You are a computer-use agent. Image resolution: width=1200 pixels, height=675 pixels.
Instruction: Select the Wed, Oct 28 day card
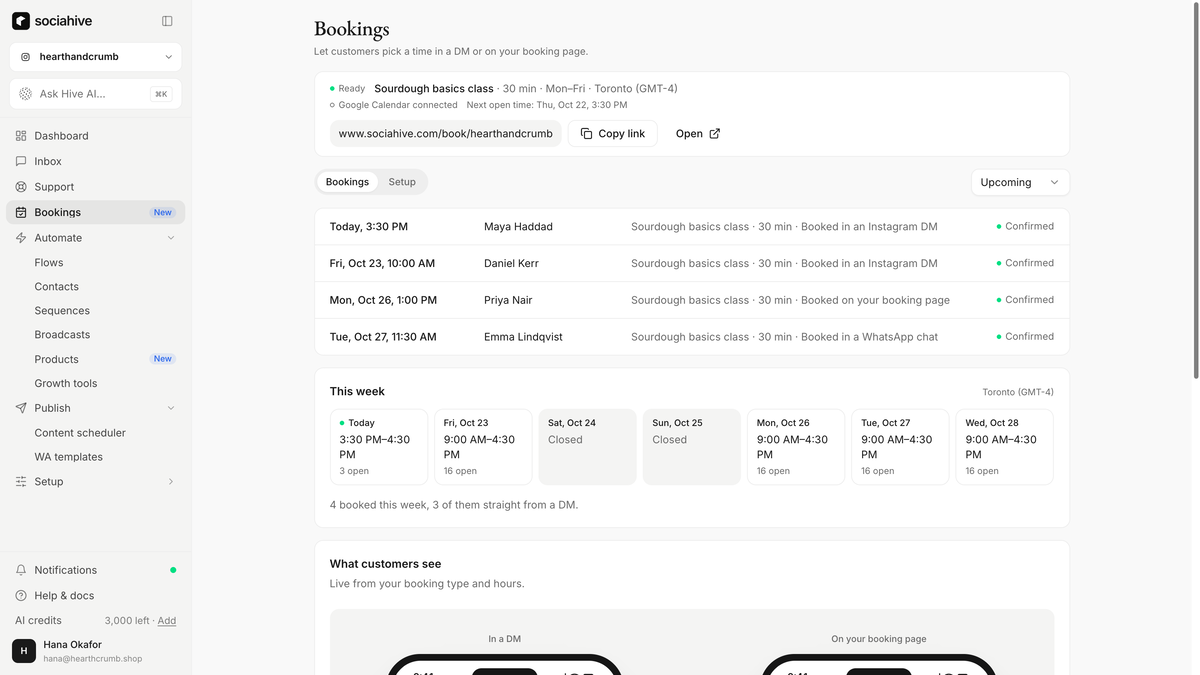tap(1004, 447)
